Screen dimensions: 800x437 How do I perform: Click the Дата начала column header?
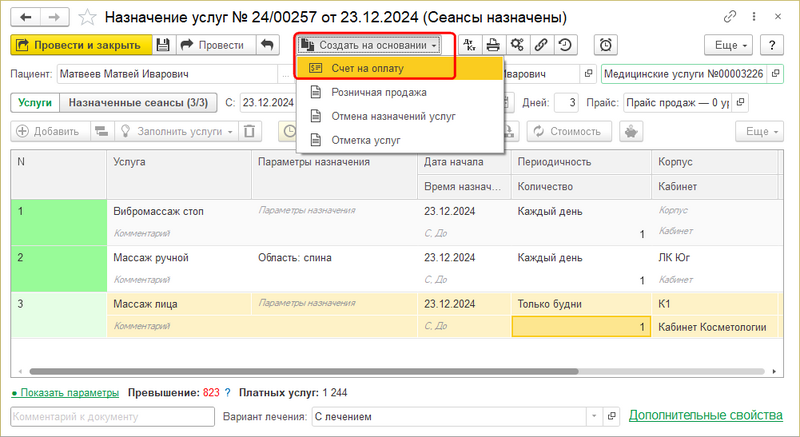(x=464, y=162)
